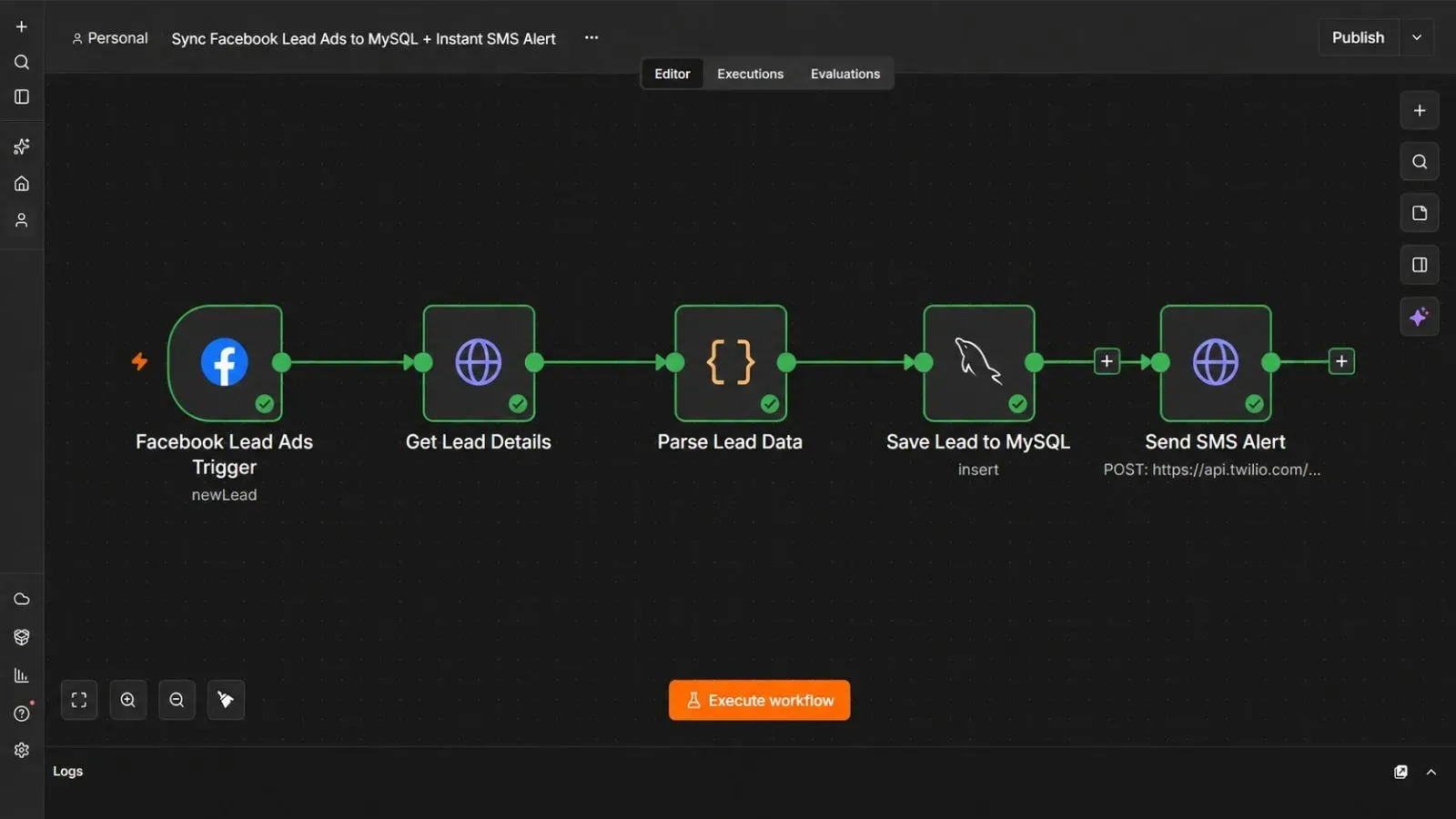Click fit-to-view zoom button
The height and width of the screenshot is (819, 1456).
79,700
